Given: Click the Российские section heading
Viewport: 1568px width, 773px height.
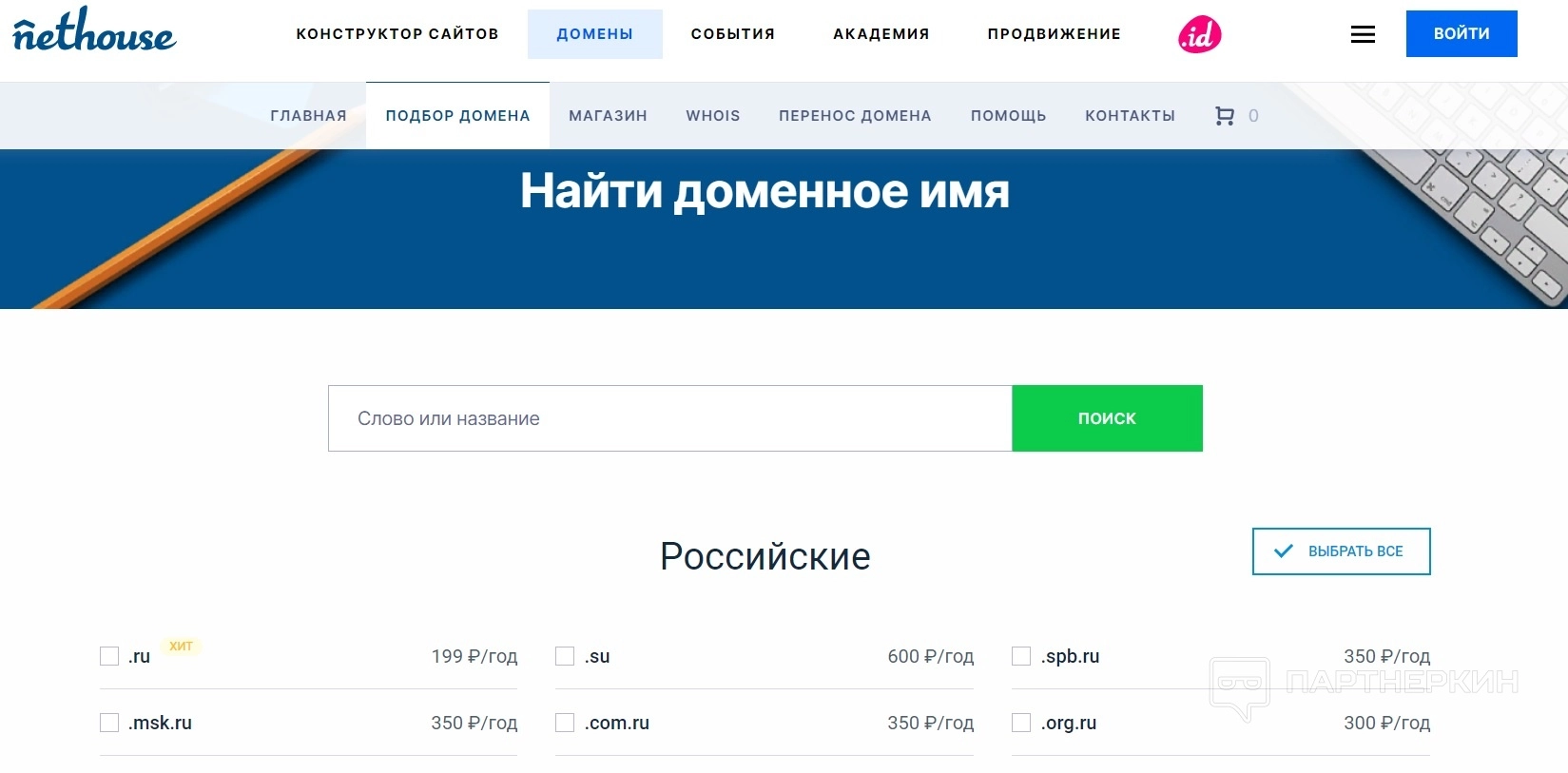Looking at the screenshot, I should tap(765, 556).
